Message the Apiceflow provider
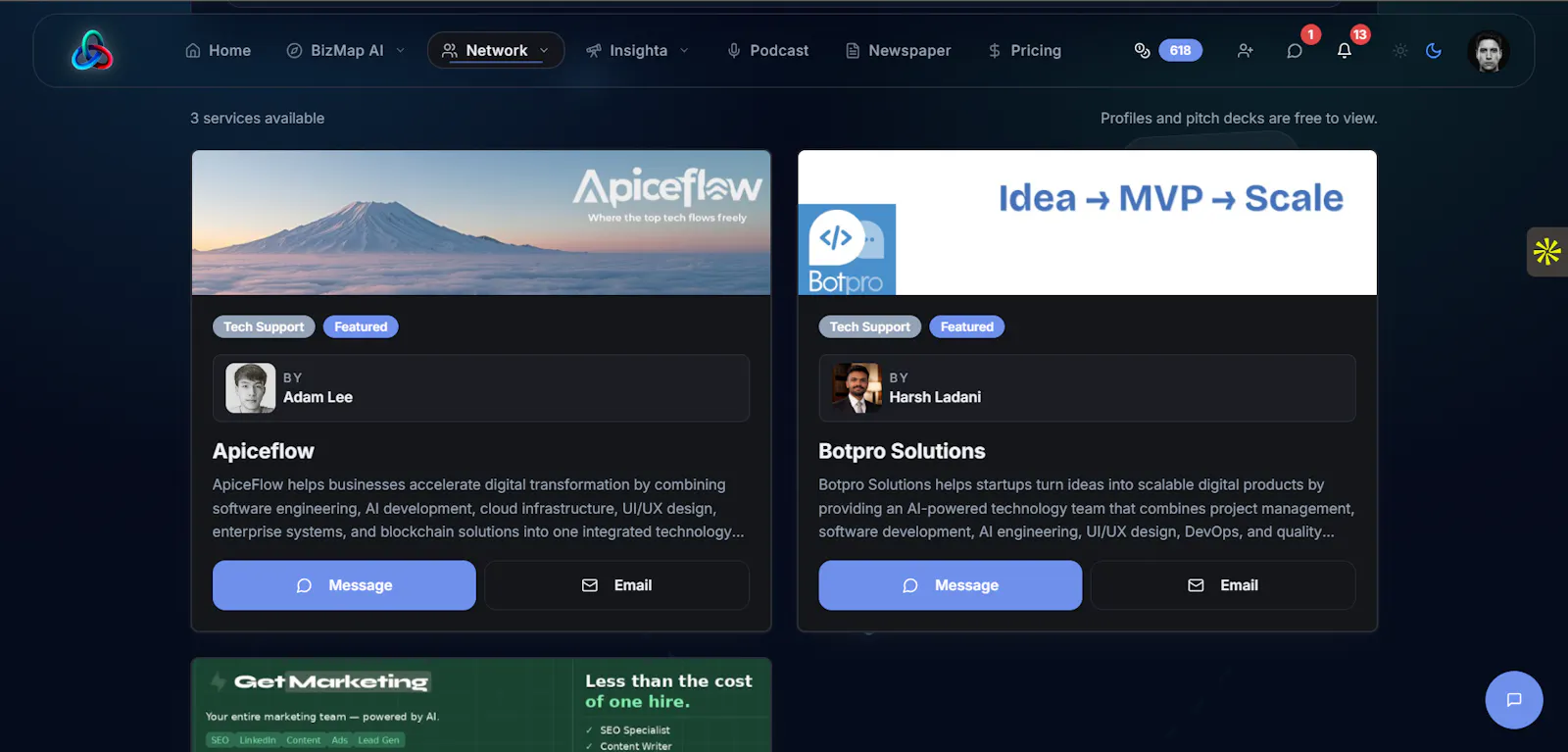This screenshot has height=752, width=1568. click(x=344, y=585)
